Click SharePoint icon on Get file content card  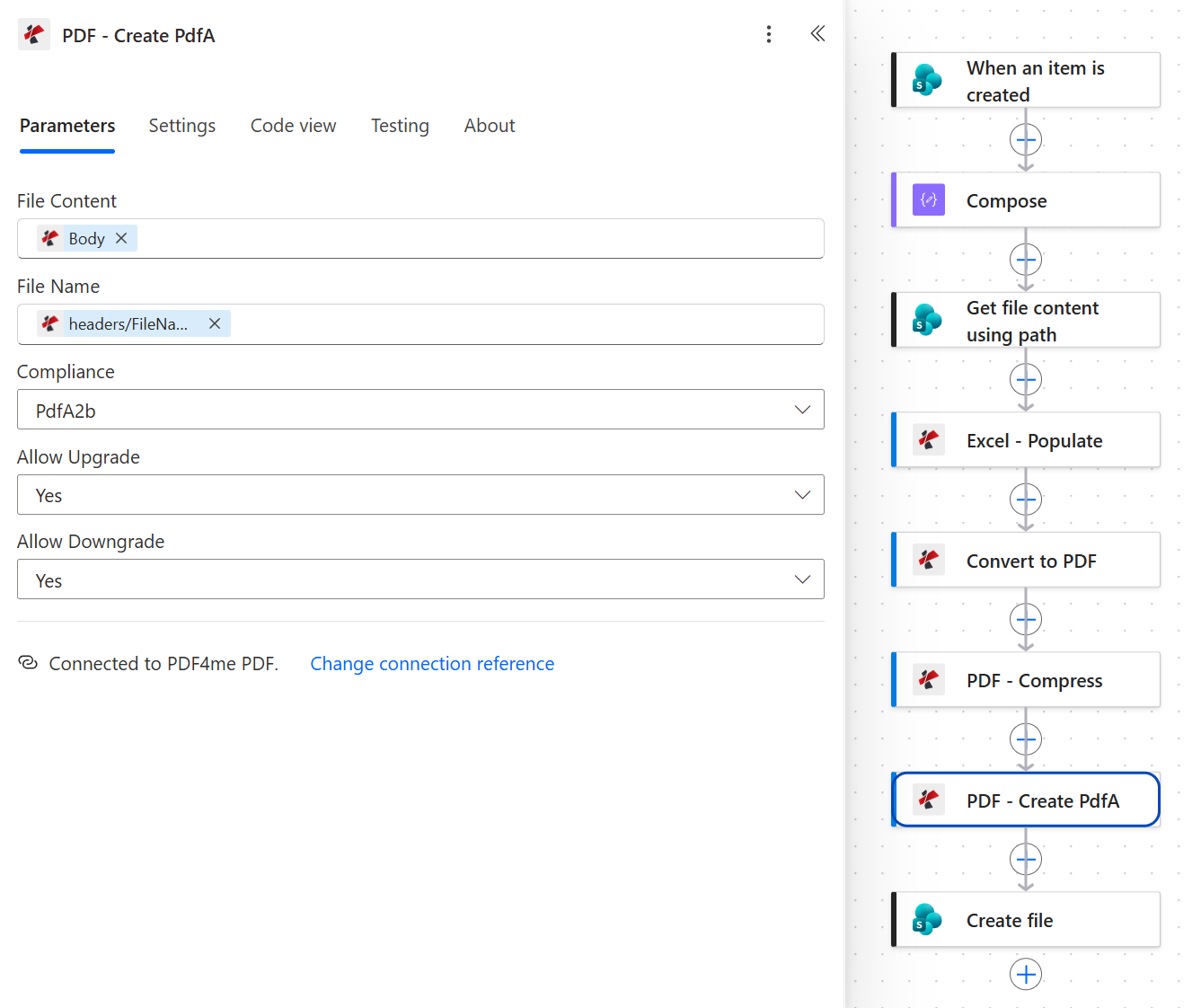click(x=928, y=320)
